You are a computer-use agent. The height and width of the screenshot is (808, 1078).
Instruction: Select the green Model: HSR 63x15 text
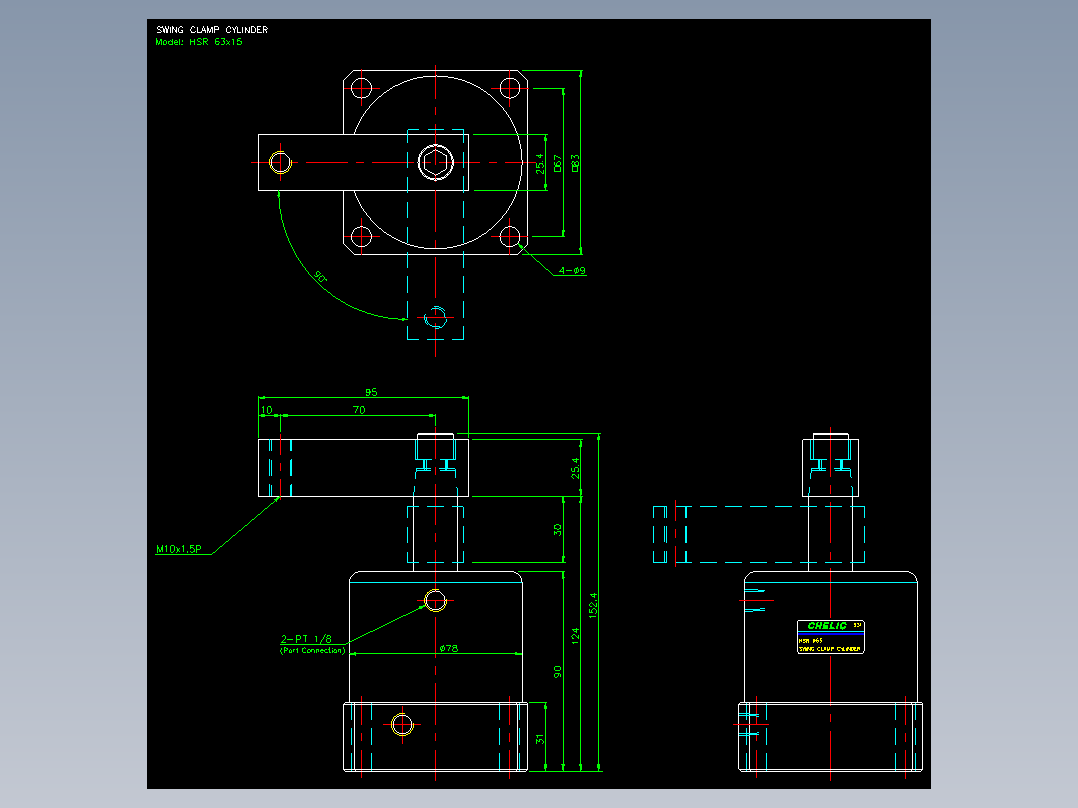point(199,42)
